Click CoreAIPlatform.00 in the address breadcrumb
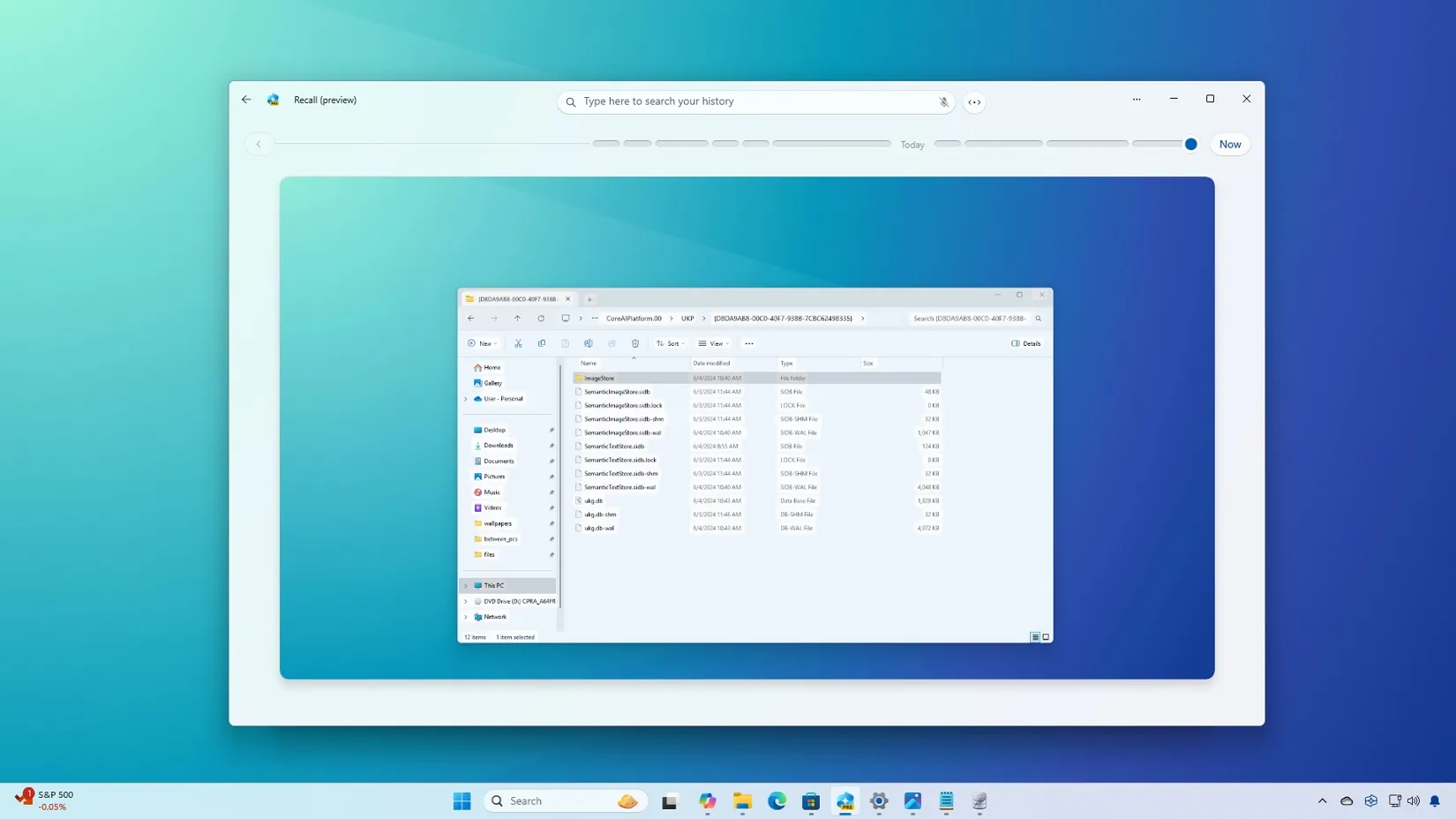This screenshot has height=819, width=1456. pyautogui.click(x=634, y=319)
